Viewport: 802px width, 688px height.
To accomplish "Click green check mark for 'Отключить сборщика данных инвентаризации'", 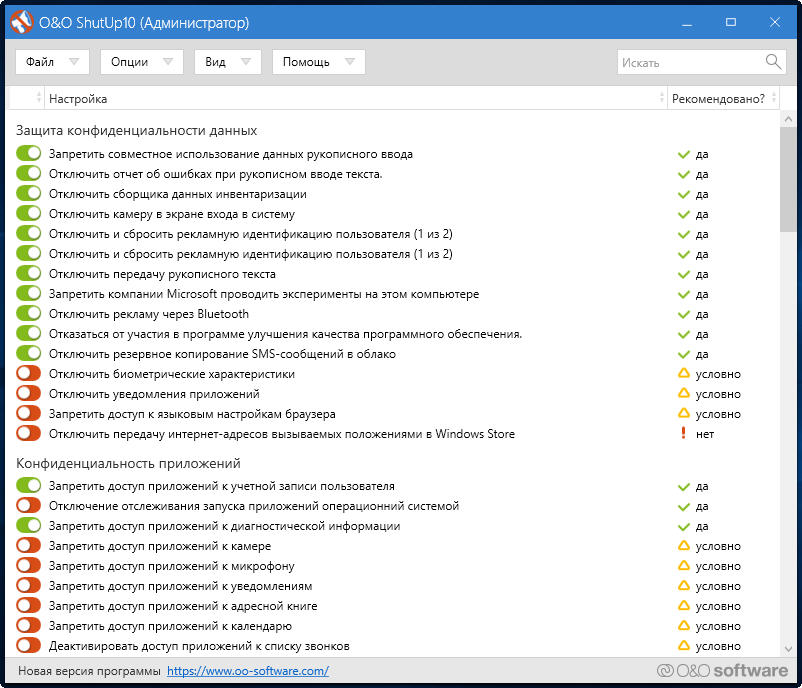I will pyautogui.click(x=683, y=194).
